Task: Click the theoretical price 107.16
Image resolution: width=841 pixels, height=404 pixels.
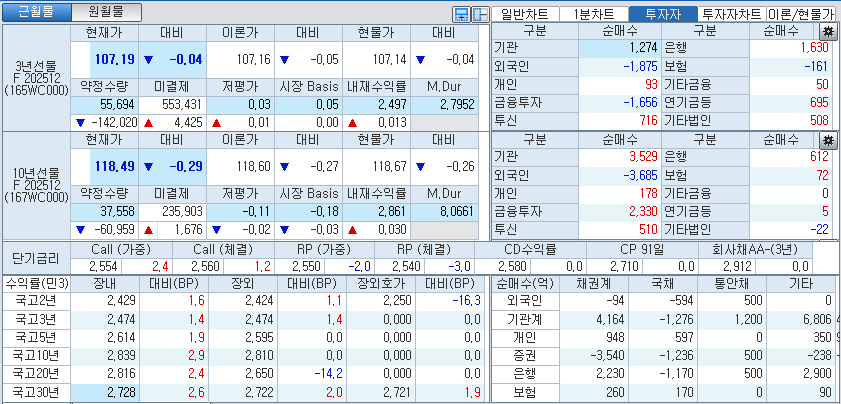Action: (x=253, y=60)
